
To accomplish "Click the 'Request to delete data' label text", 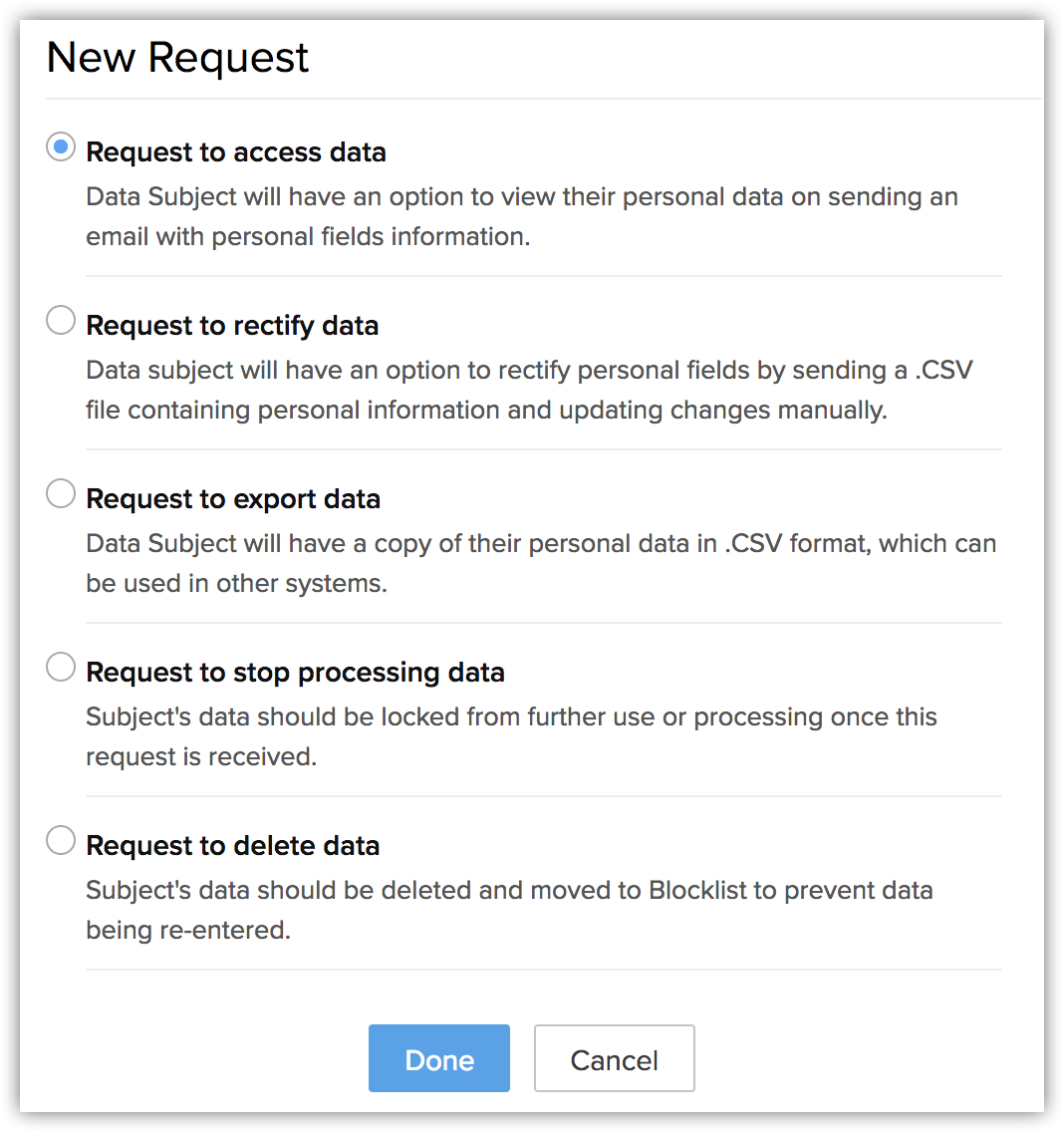I will [x=233, y=846].
